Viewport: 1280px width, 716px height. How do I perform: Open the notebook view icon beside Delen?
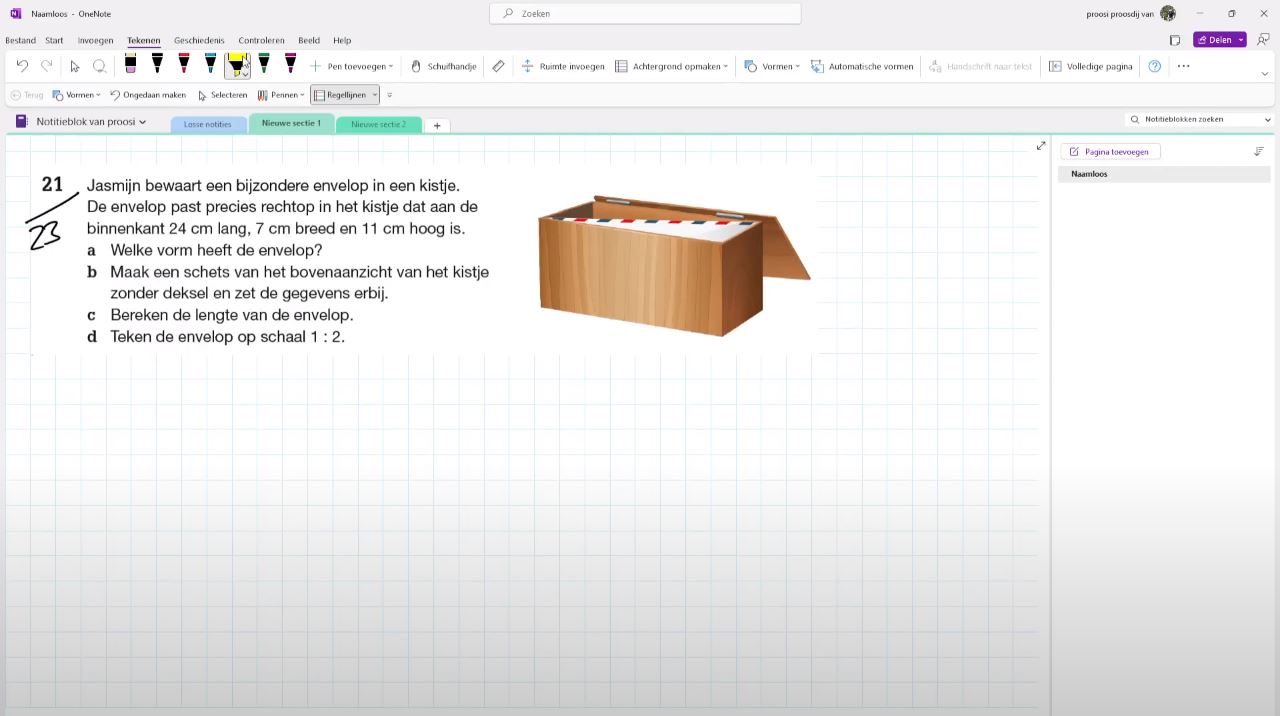click(1175, 40)
